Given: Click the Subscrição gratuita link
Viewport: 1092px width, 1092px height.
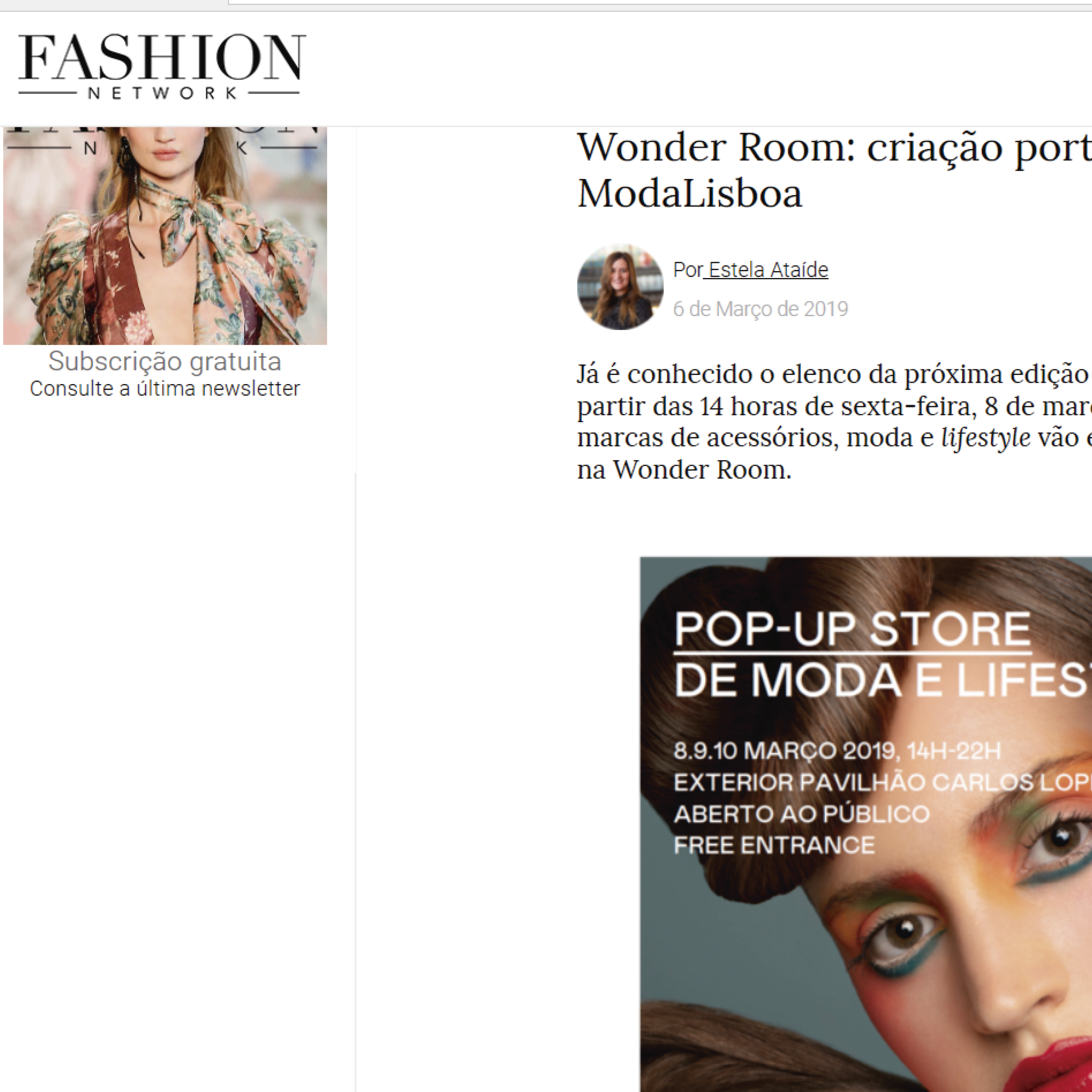Looking at the screenshot, I should (165, 361).
